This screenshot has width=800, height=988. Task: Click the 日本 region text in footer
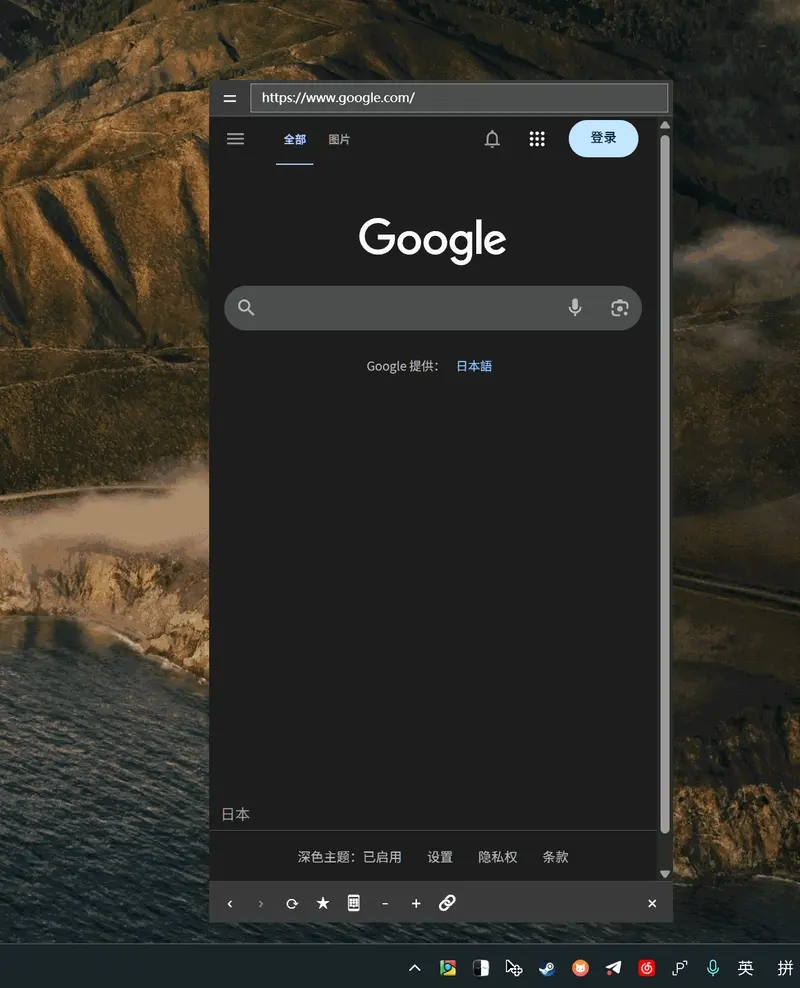click(236, 815)
